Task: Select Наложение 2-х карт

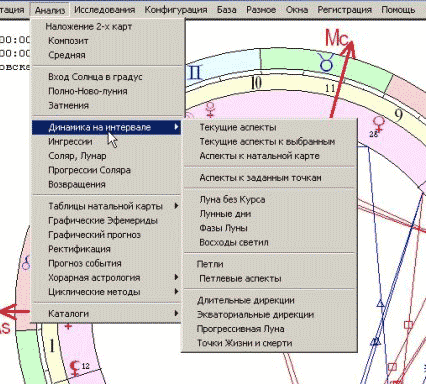Action: pyautogui.click(x=107, y=27)
